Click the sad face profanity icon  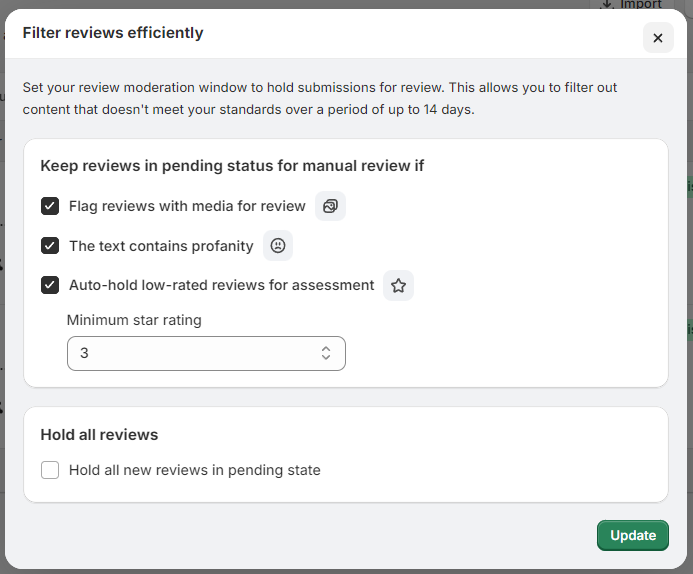click(x=278, y=246)
